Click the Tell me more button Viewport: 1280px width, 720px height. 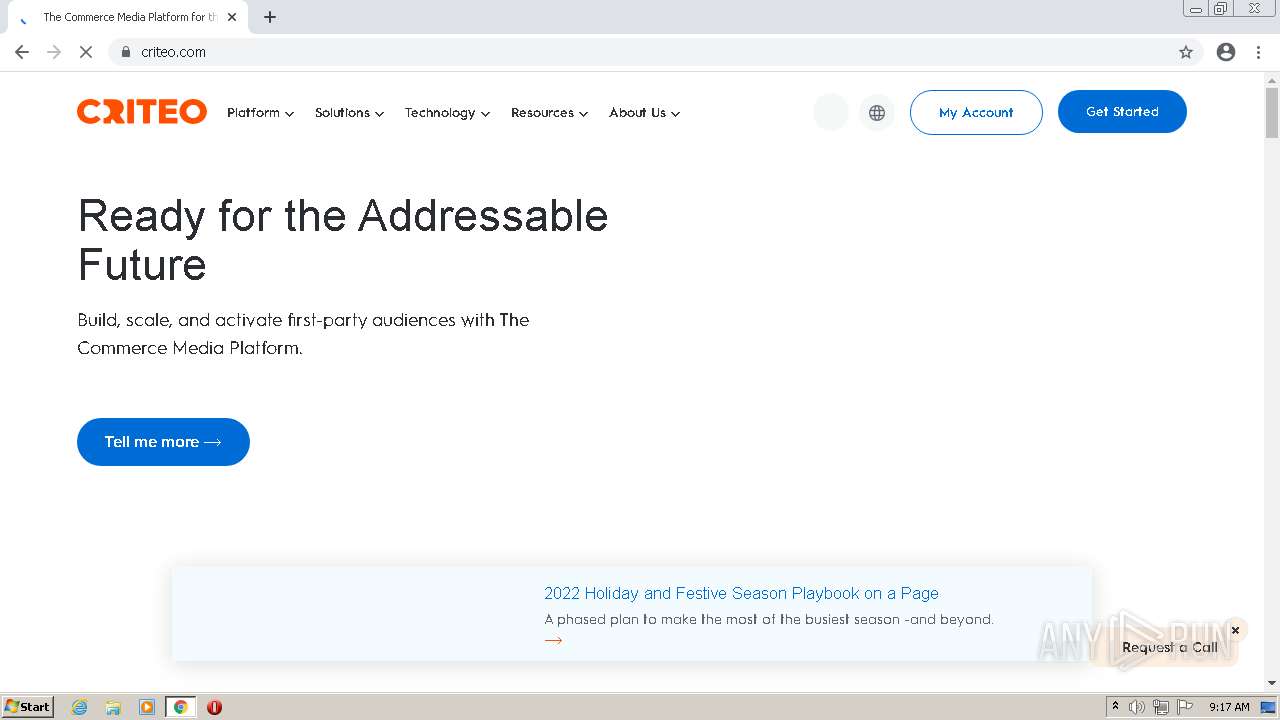(163, 442)
